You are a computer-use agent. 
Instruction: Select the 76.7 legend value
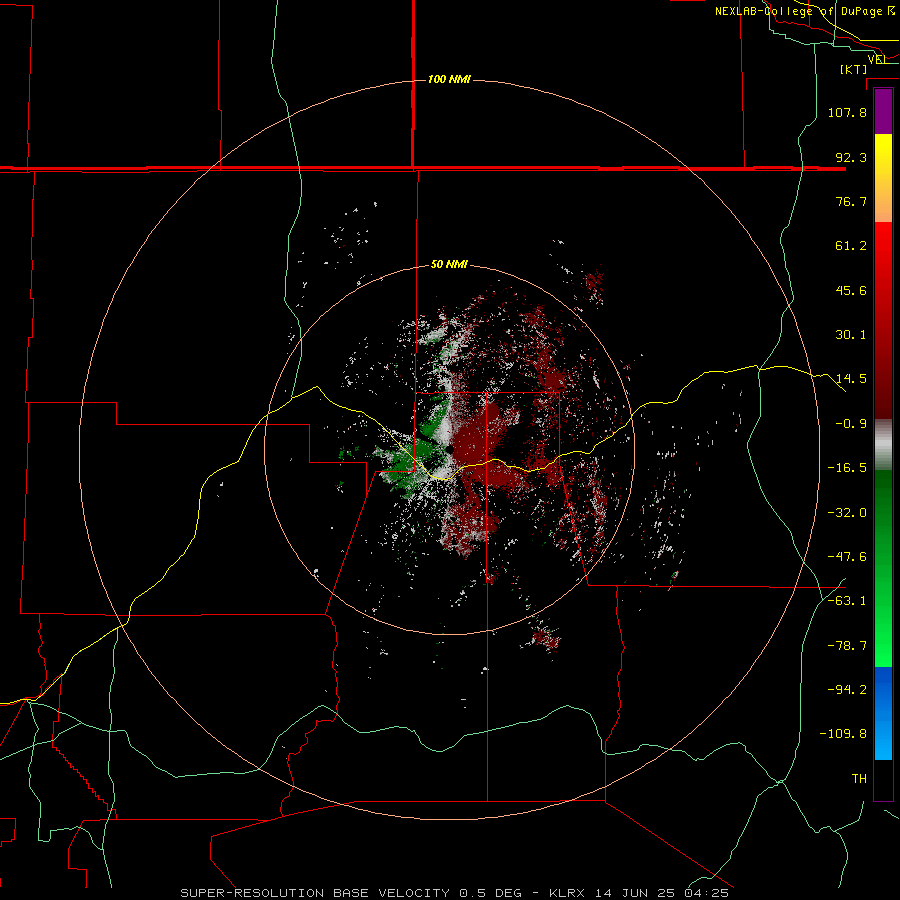[x=851, y=201]
